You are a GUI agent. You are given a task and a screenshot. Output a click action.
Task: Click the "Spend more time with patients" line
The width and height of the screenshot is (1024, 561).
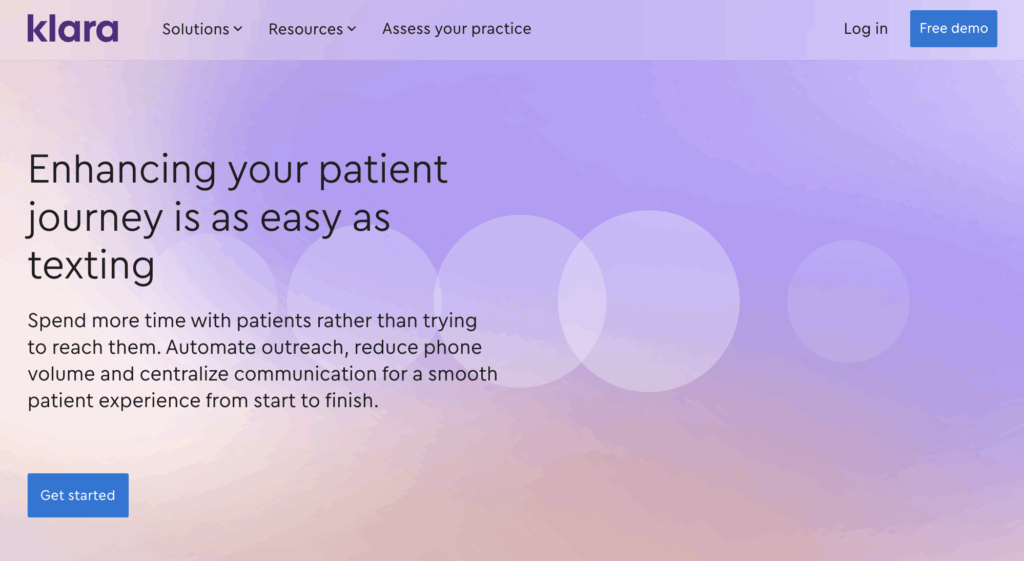pyautogui.click(x=252, y=322)
